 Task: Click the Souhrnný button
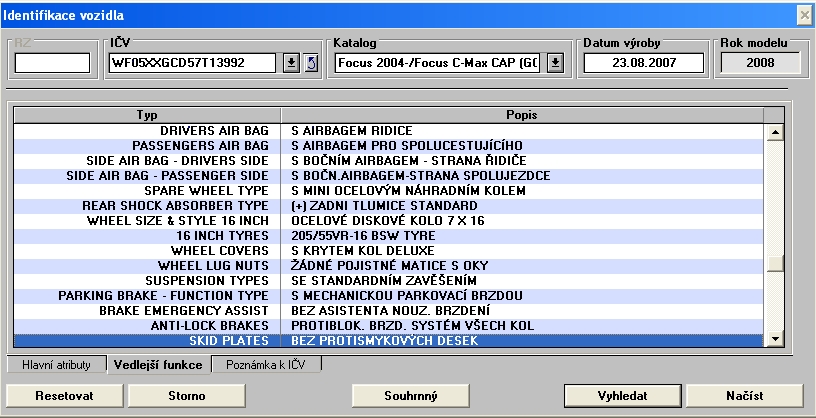(411, 395)
